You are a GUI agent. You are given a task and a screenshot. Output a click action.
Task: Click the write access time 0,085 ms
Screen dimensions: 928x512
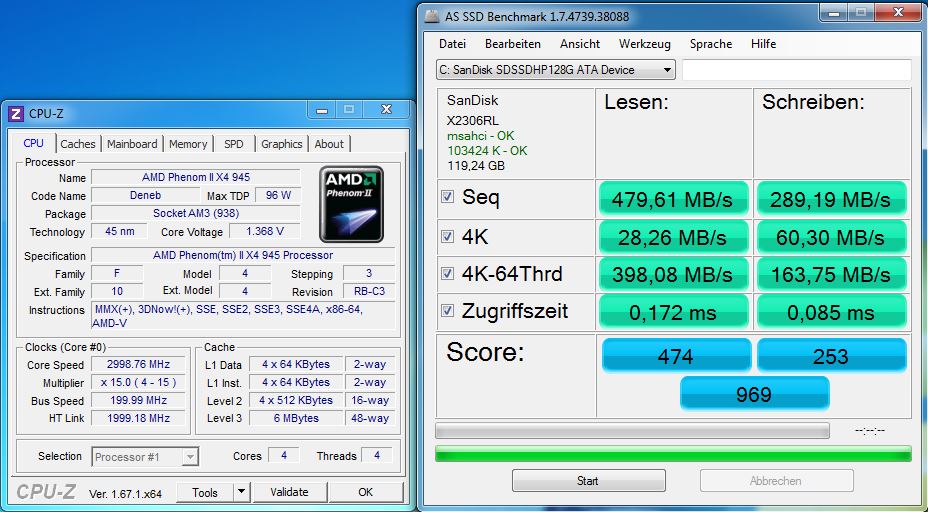point(832,312)
